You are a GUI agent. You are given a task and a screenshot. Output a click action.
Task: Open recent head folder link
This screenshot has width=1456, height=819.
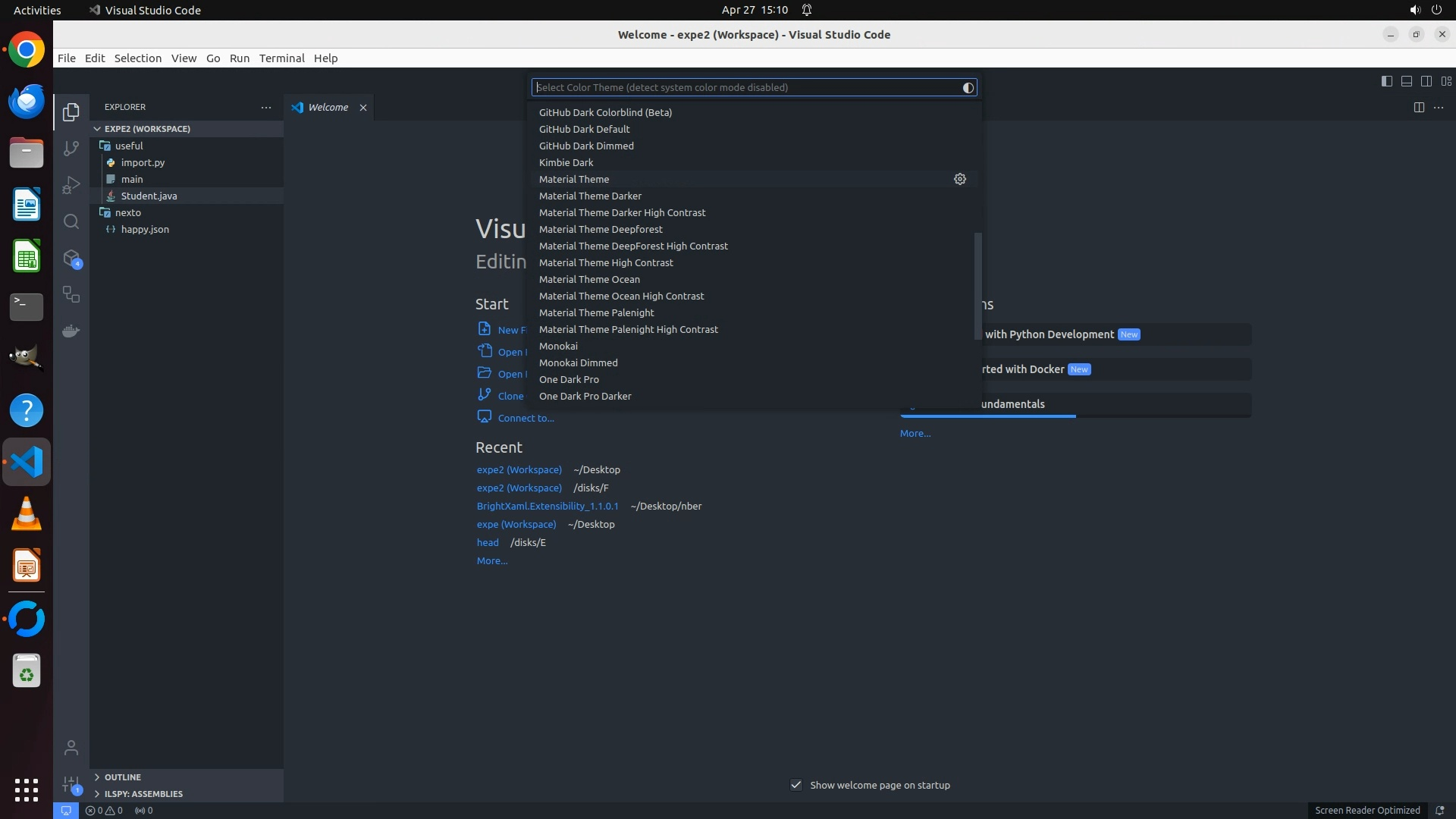[488, 542]
